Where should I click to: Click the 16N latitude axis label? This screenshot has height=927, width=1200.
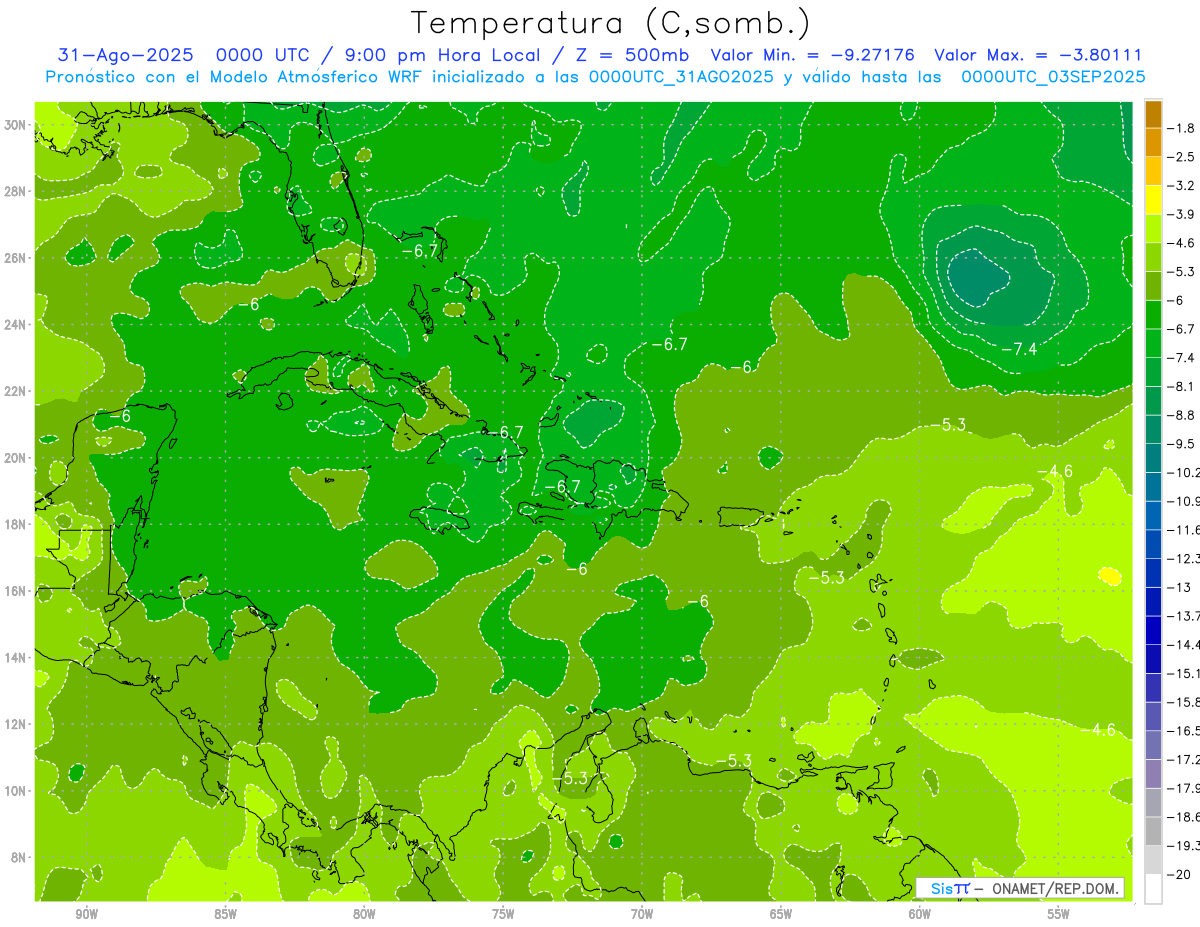point(16,591)
